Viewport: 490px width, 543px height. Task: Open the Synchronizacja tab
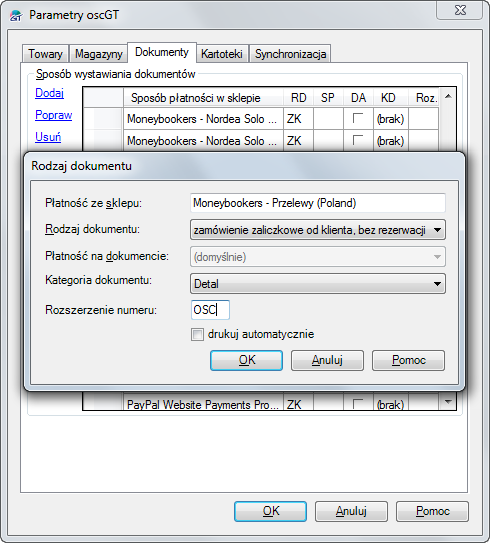290,54
